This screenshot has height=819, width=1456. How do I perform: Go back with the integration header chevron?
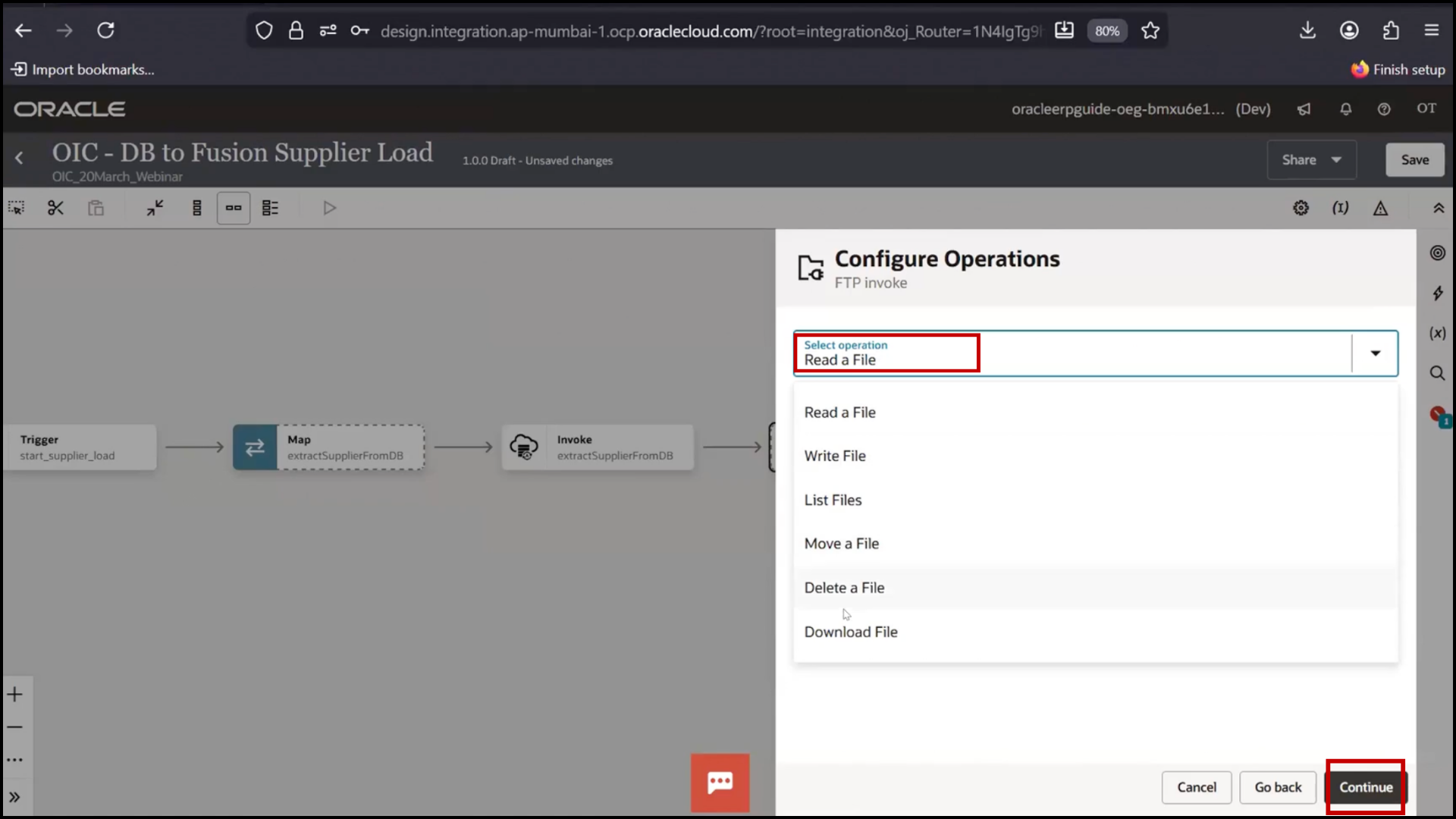coord(20,158)
